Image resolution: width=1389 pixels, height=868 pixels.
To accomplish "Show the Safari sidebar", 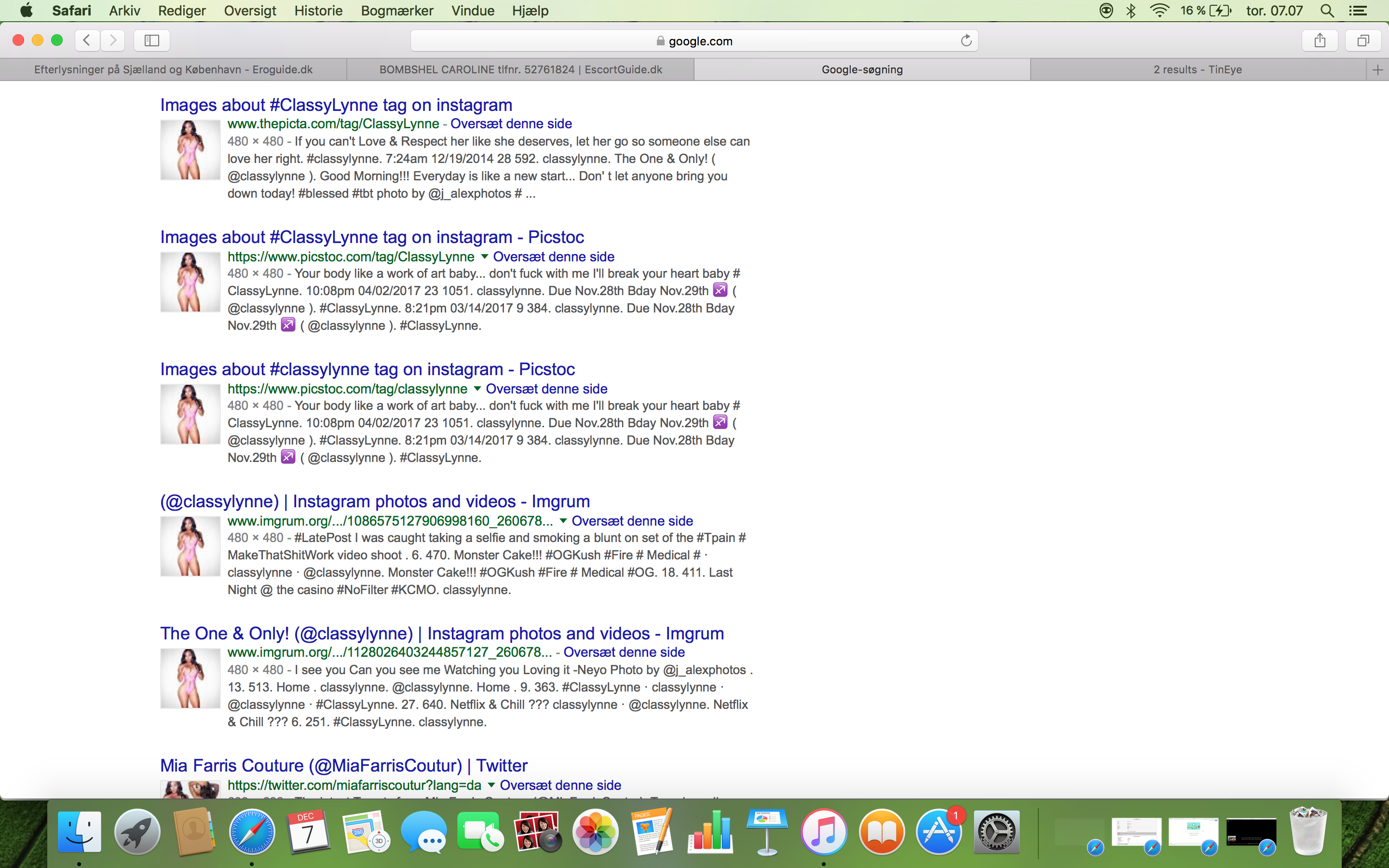I will 151,40.
